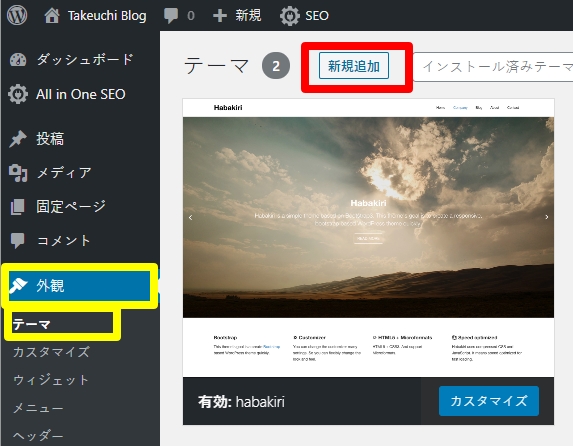Select the テーマ submenu item
The image size is (573, 446).
[31, 324]
